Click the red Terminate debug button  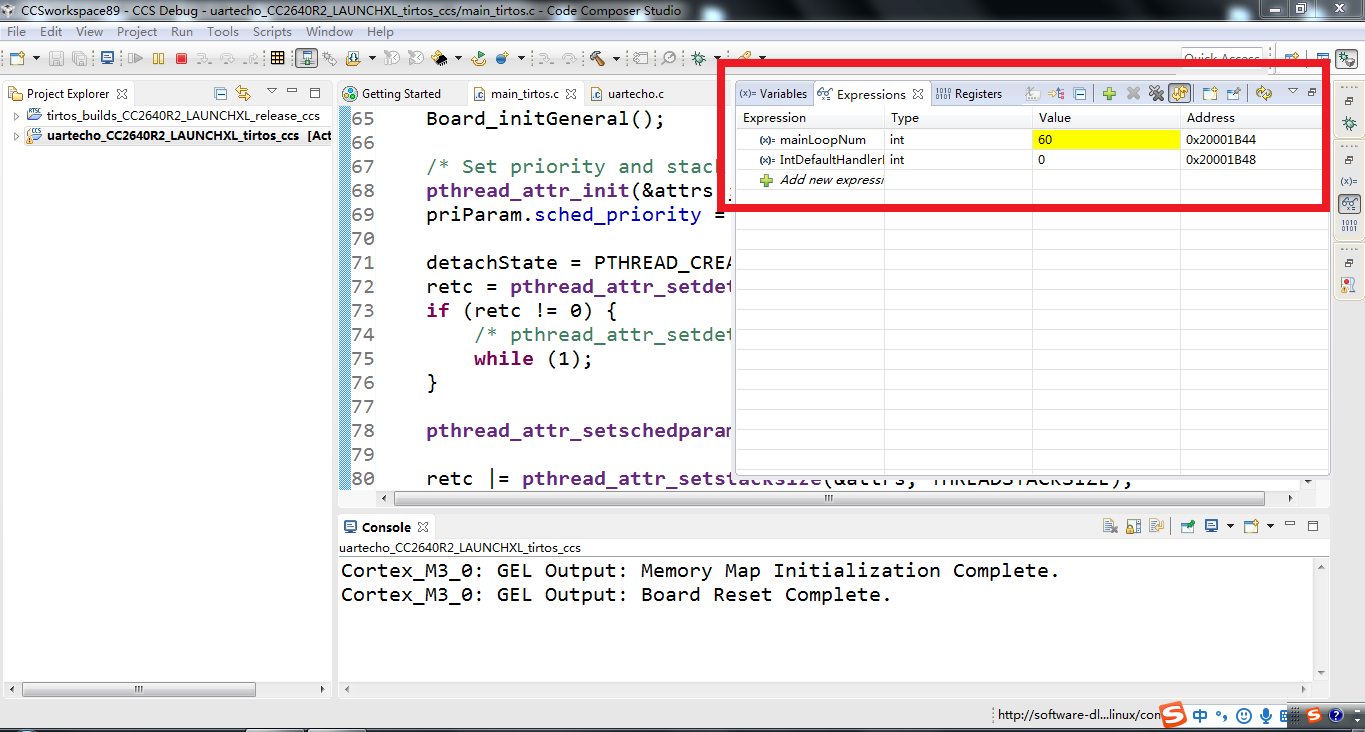pos(181,59)
